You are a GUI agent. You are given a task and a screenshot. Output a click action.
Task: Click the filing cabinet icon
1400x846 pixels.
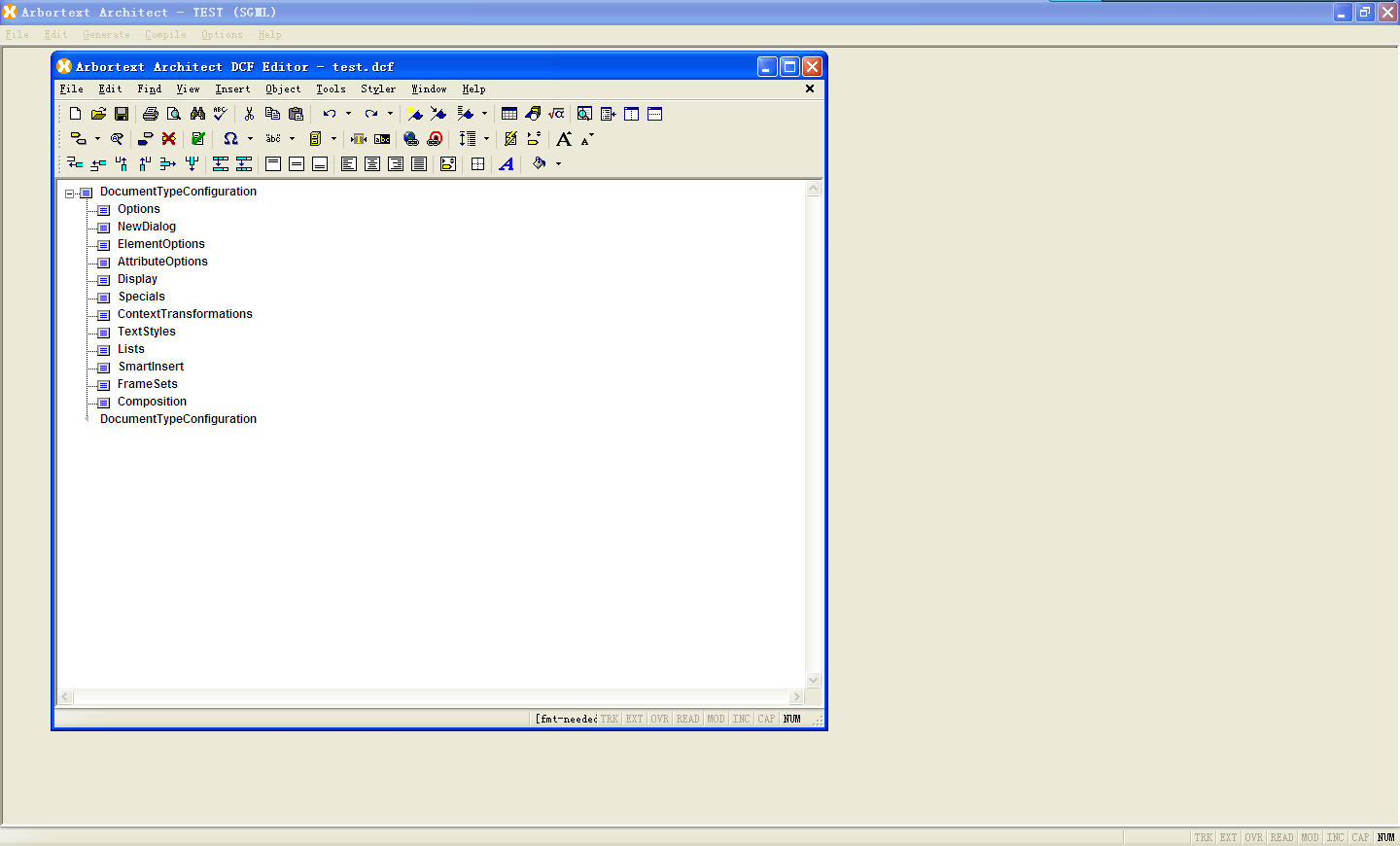pos(315,139)
